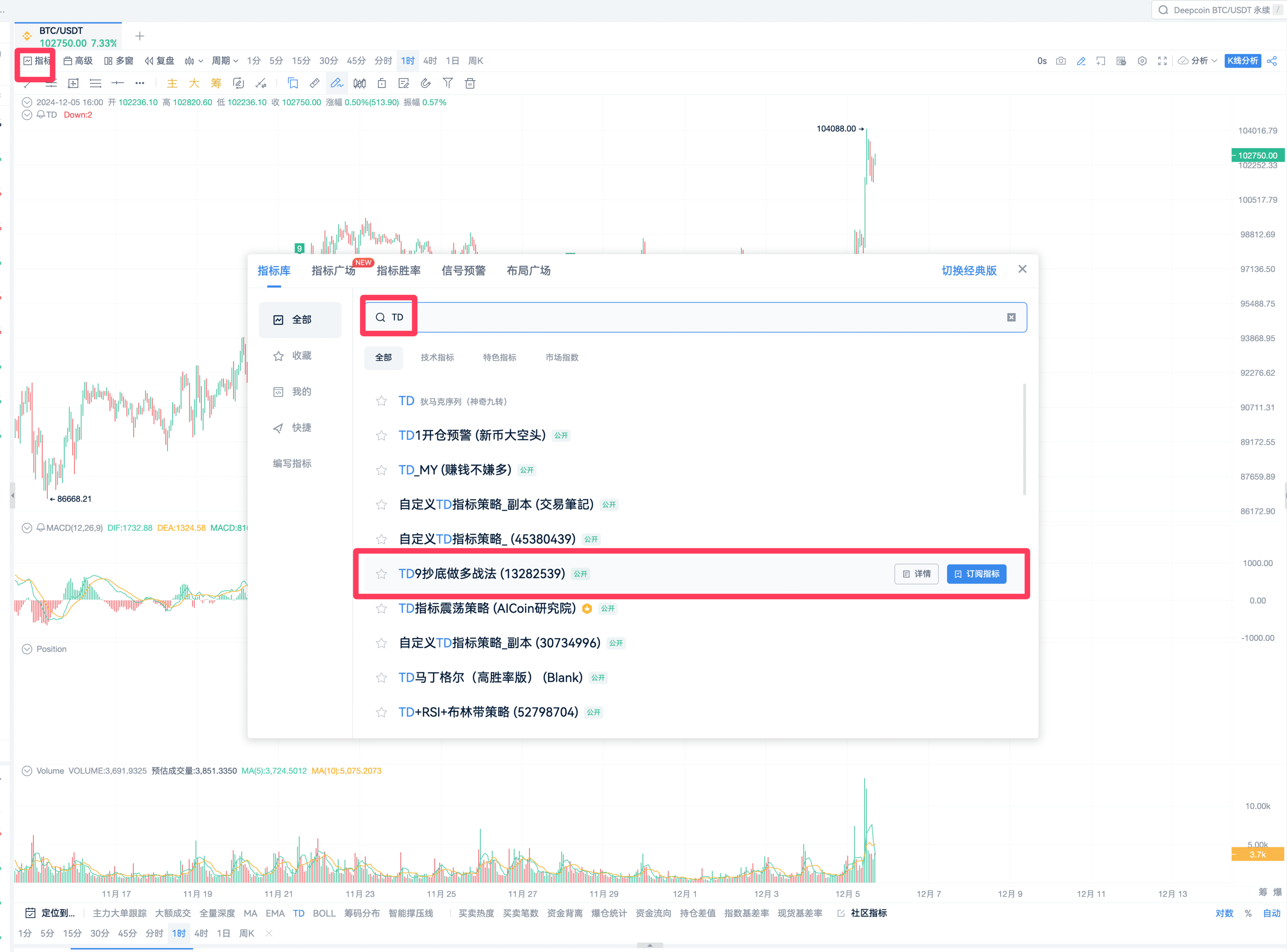1287x952 pixels.
Task: Clear the TD search text
Action: pos(1011,318)
